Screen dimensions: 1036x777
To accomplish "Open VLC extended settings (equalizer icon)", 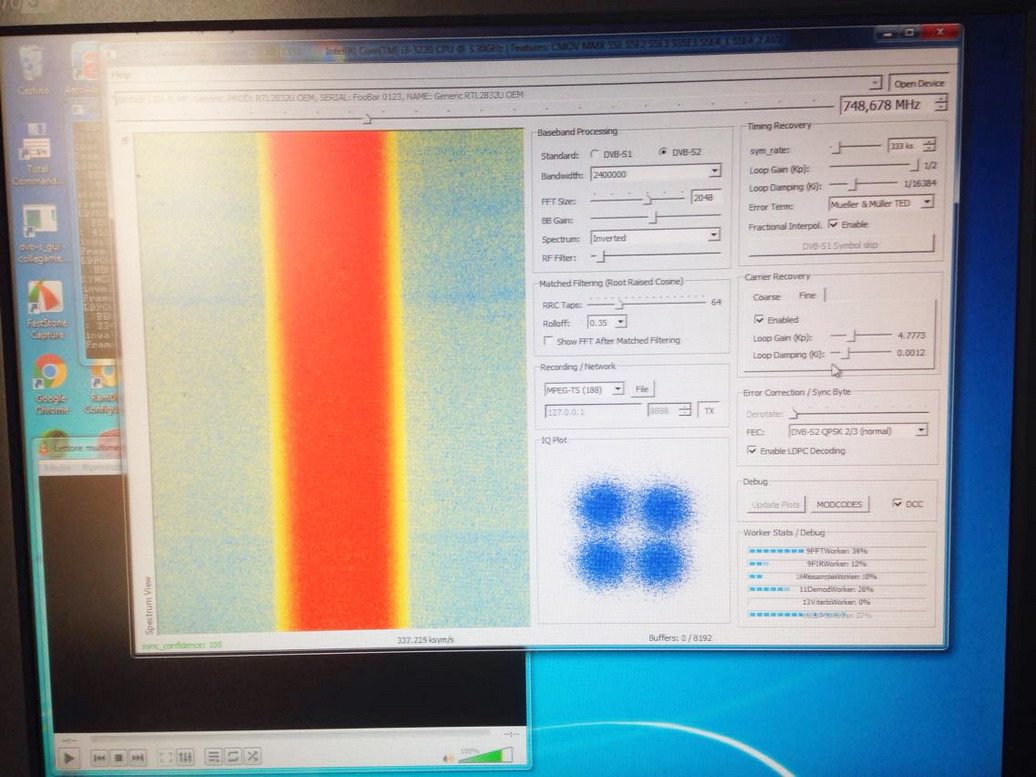I will point(186,757).
